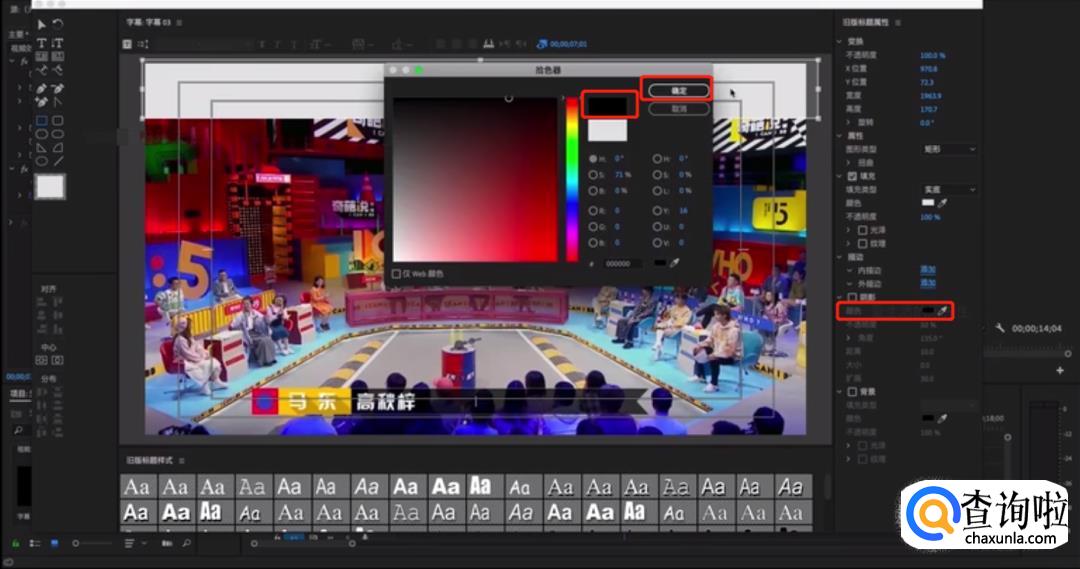
Task: Click add link for inner stroke
Action: tap(928, 270)
